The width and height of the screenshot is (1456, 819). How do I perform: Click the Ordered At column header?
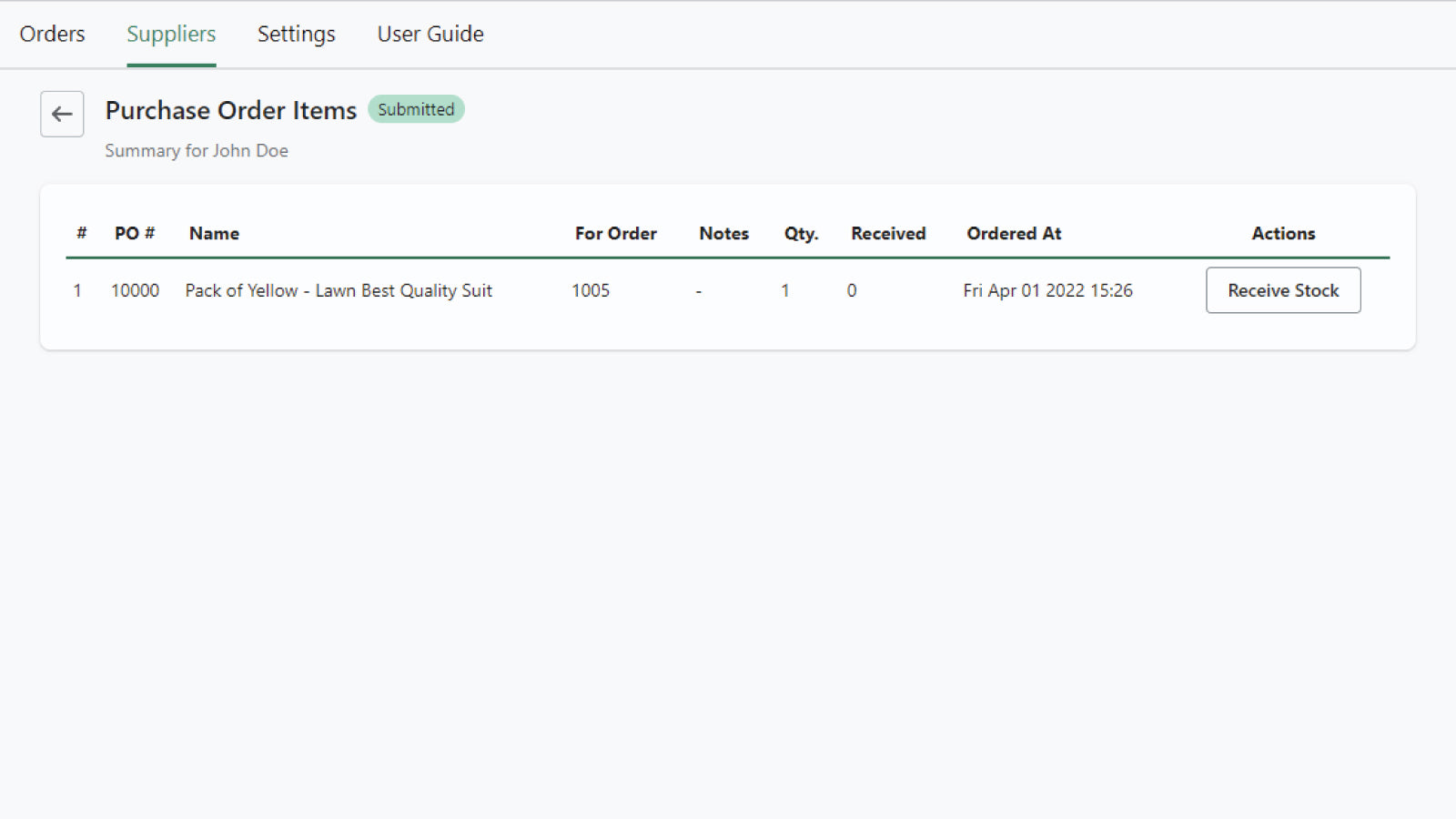pos(1014,233)
